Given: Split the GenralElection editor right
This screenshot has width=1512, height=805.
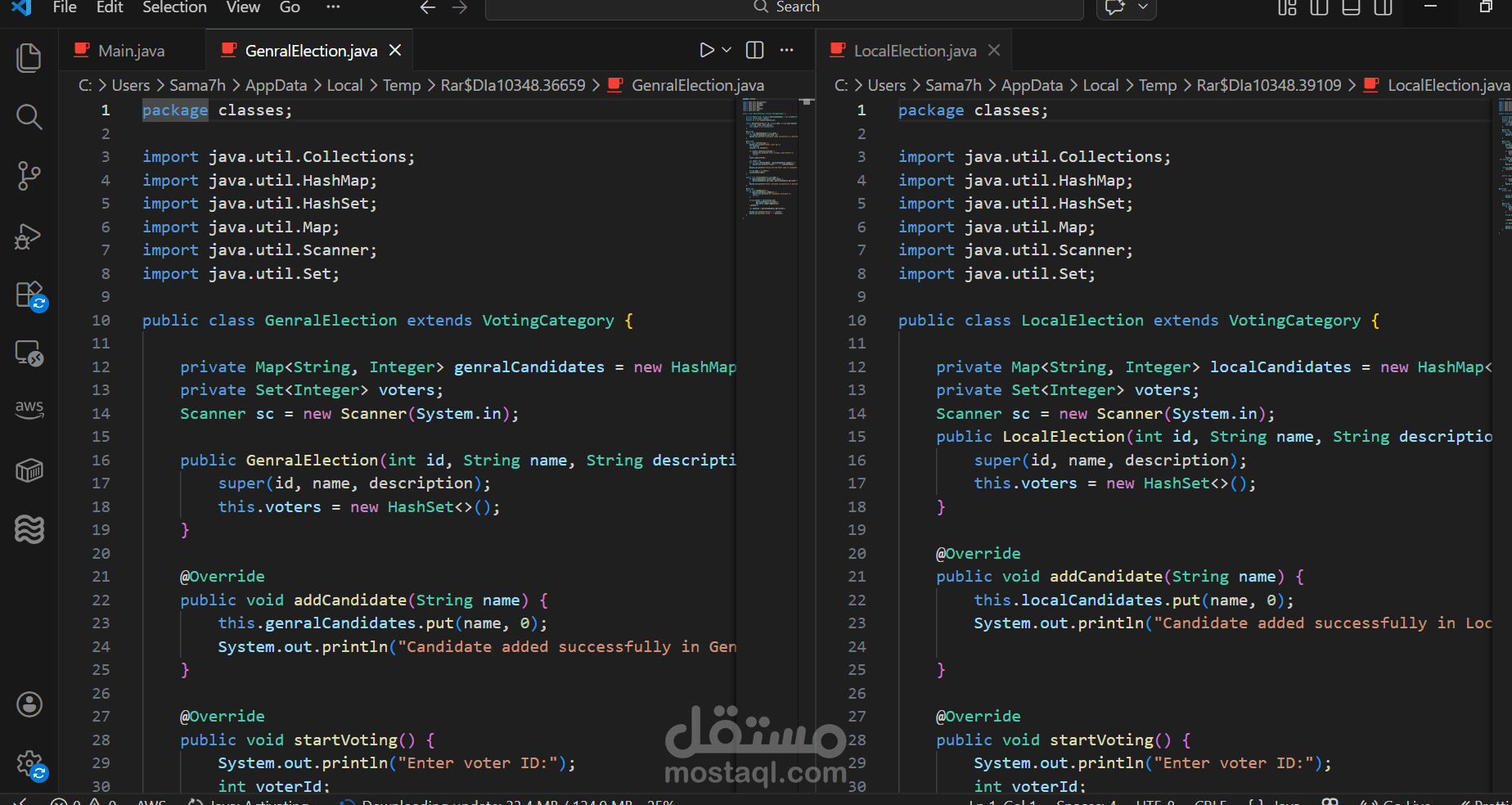Looking at the screenshot, I should pos(755,51).
